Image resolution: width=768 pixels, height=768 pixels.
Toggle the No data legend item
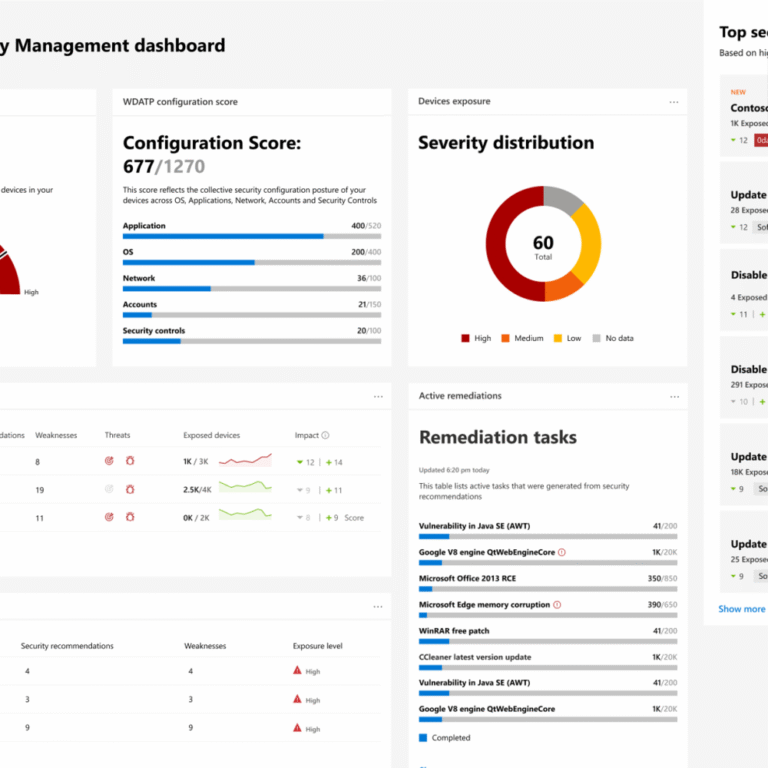[612, 339]
